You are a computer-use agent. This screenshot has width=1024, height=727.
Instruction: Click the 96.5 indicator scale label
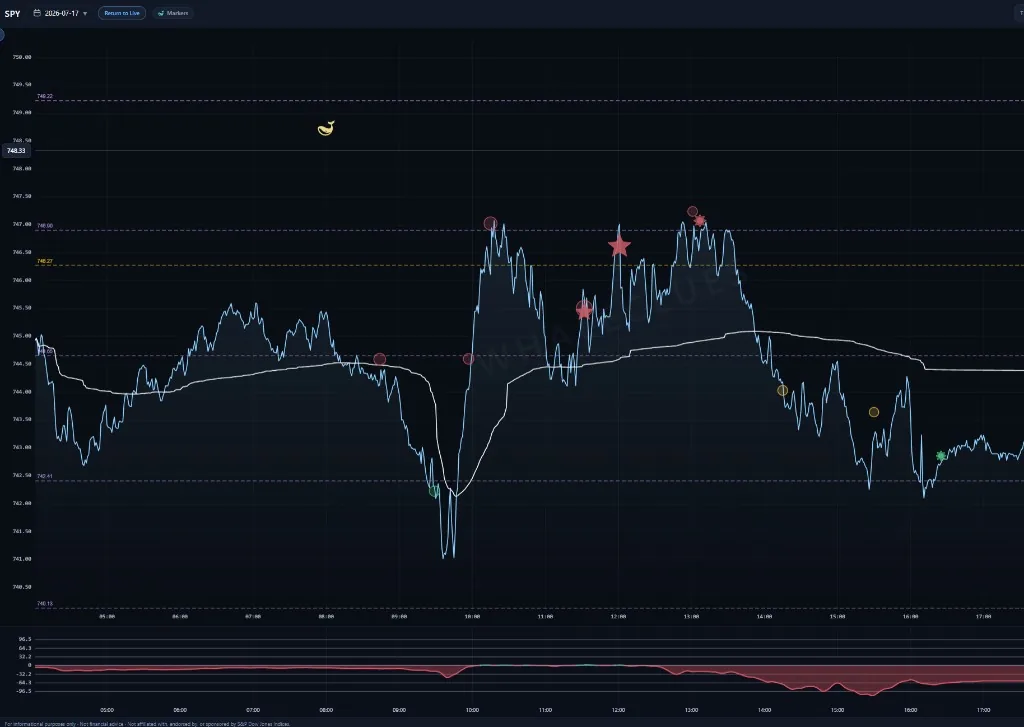[25, 639]
